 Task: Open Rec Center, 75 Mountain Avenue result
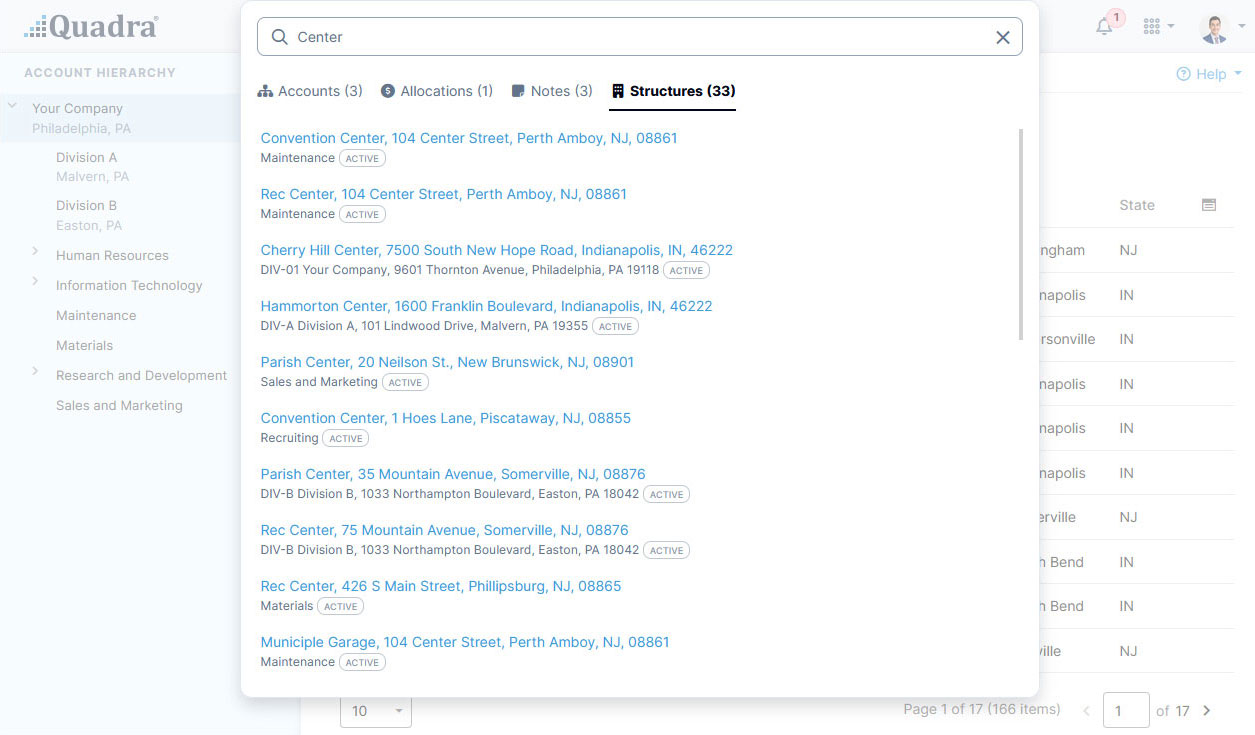tap(445, 530)
